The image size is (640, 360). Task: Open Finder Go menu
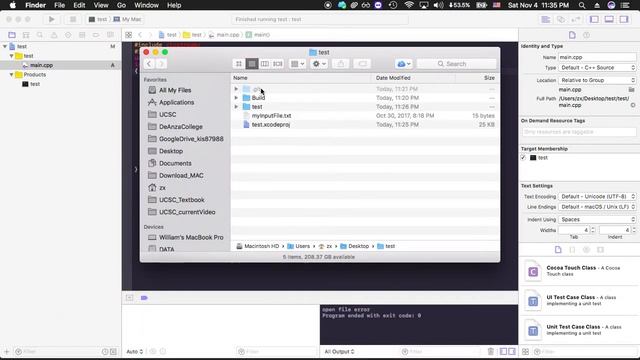pyautogui.click(x=121, y=5)
